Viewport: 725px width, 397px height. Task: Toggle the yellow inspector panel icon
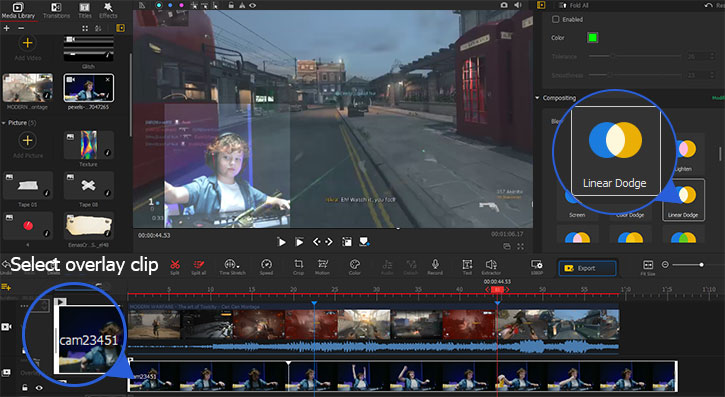point(541,5)
